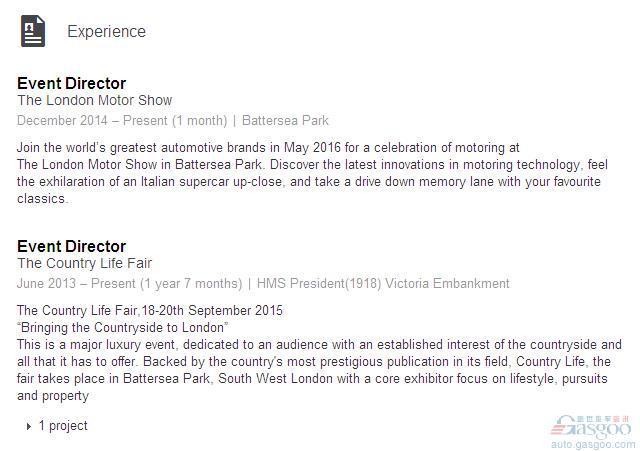Click December 2014 – Present date range
The width and height of the screenshot is (640, 451).
pos(92,120)
